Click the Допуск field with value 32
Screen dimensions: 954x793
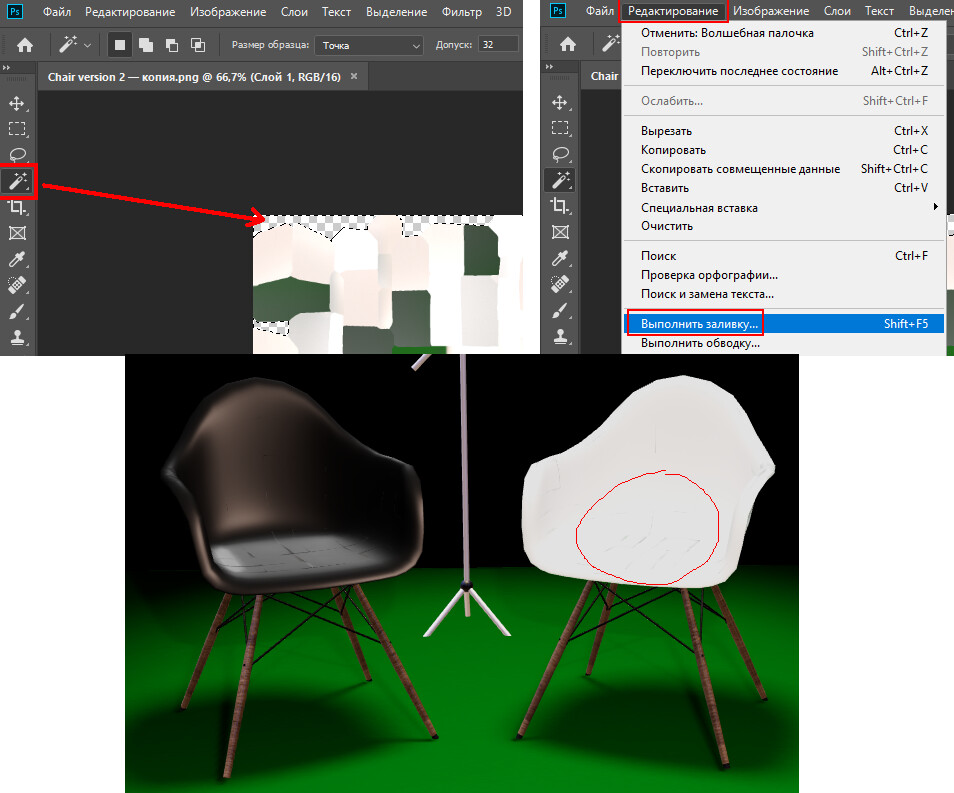pyautogui.click(x=498, y=44)
